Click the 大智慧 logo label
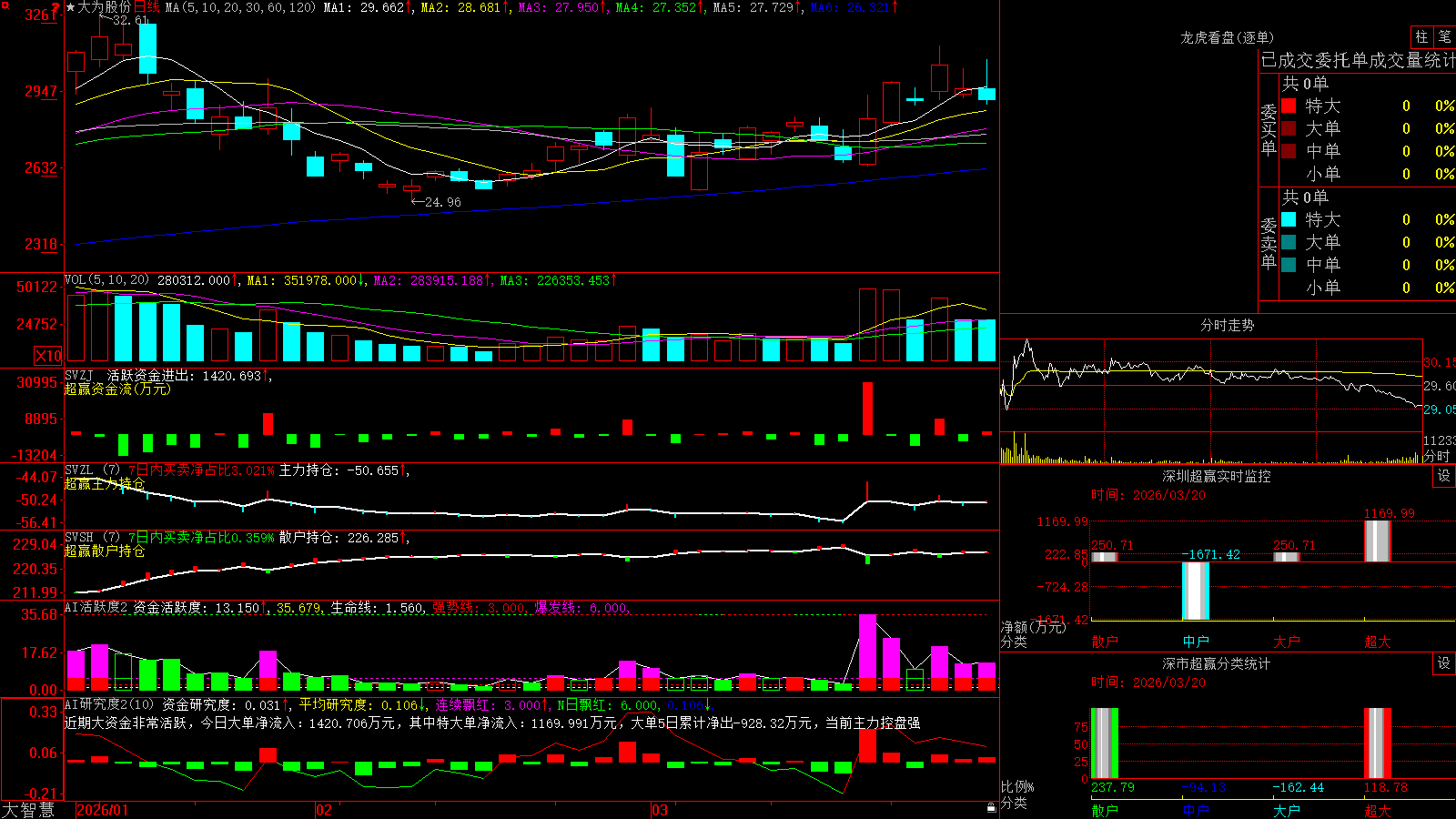Screen dimensions: 1456x819 point(28,810)
